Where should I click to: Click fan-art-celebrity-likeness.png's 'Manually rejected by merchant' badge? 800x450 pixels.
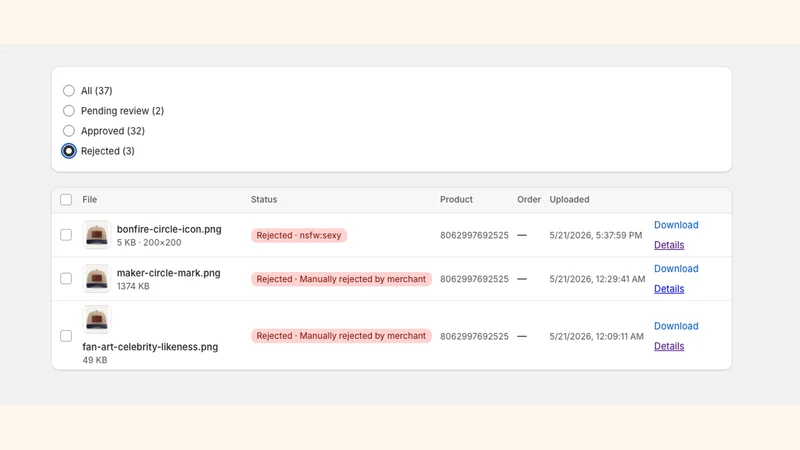click(341, 336)
